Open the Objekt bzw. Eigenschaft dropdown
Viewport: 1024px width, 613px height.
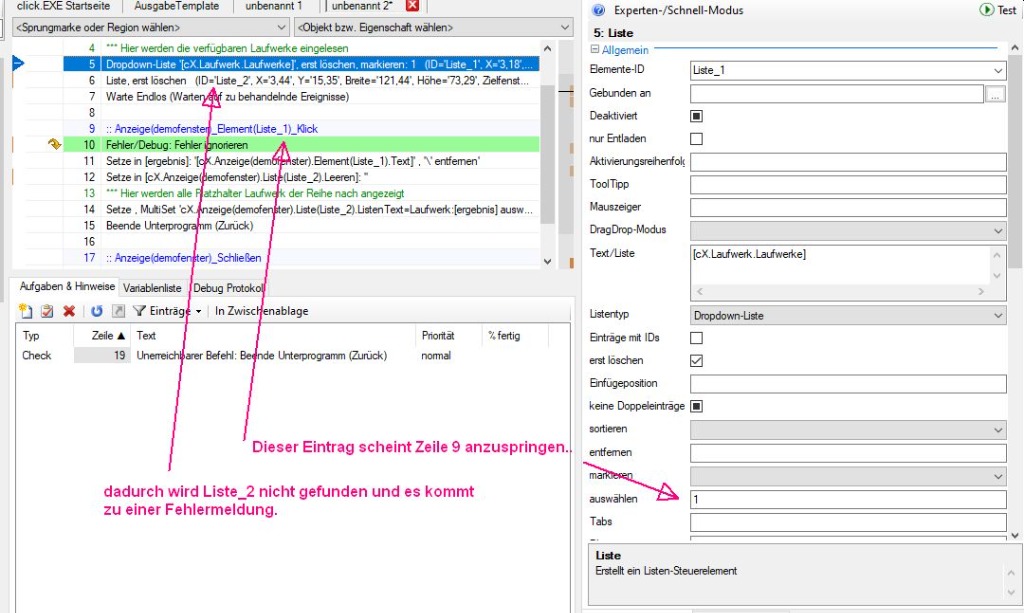(x=434, y=27)
